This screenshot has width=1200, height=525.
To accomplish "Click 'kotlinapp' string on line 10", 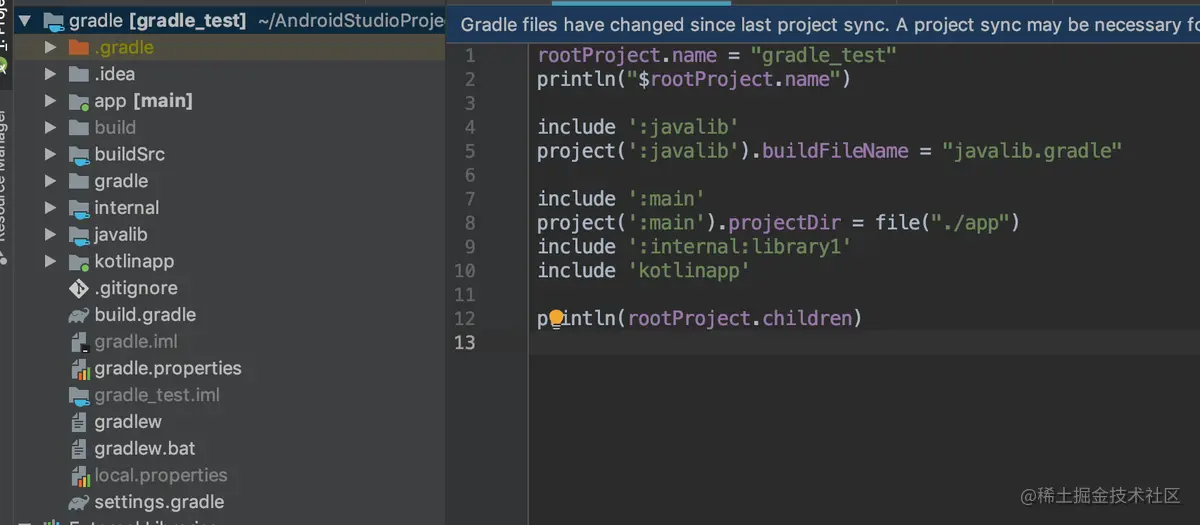I will (x=689, y=271).
